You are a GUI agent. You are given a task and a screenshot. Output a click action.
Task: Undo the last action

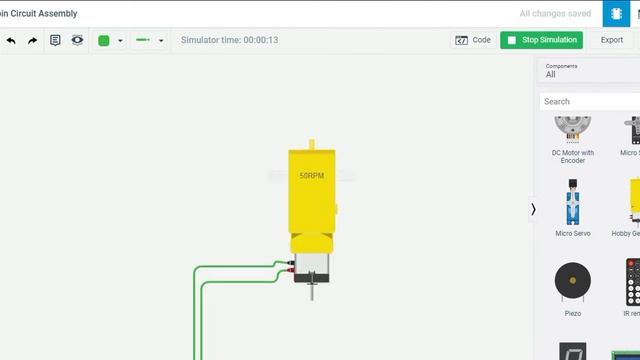[x=11, y=40]
